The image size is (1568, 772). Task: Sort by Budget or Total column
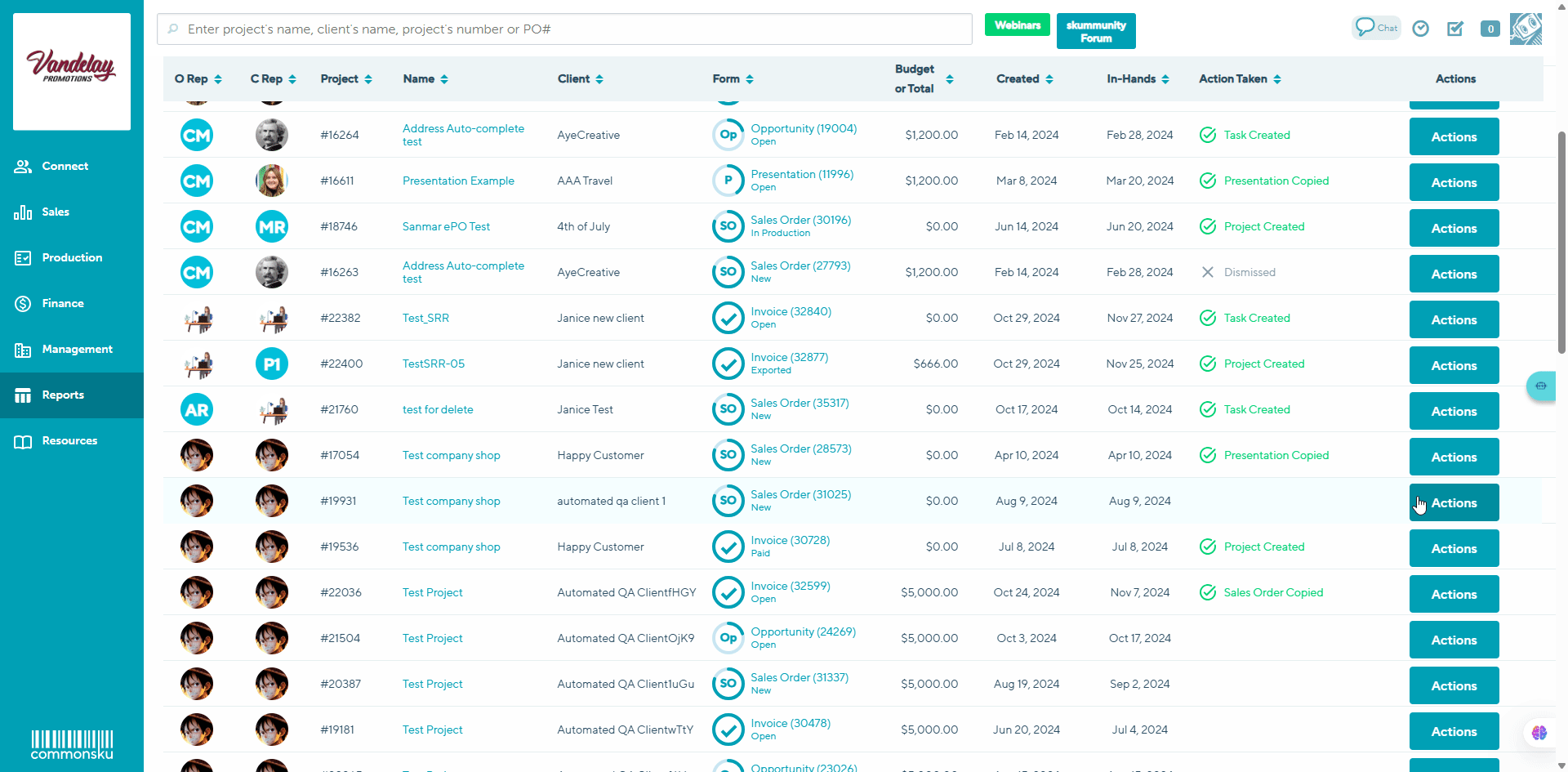(924, 79)
